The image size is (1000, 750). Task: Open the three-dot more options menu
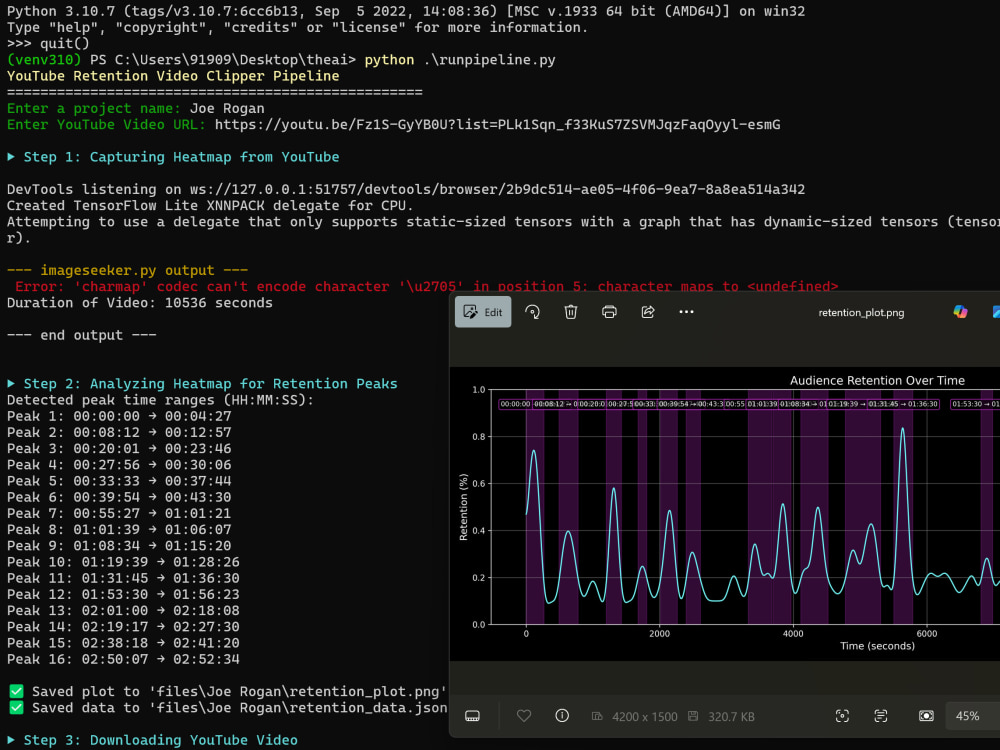click(686, 312)
